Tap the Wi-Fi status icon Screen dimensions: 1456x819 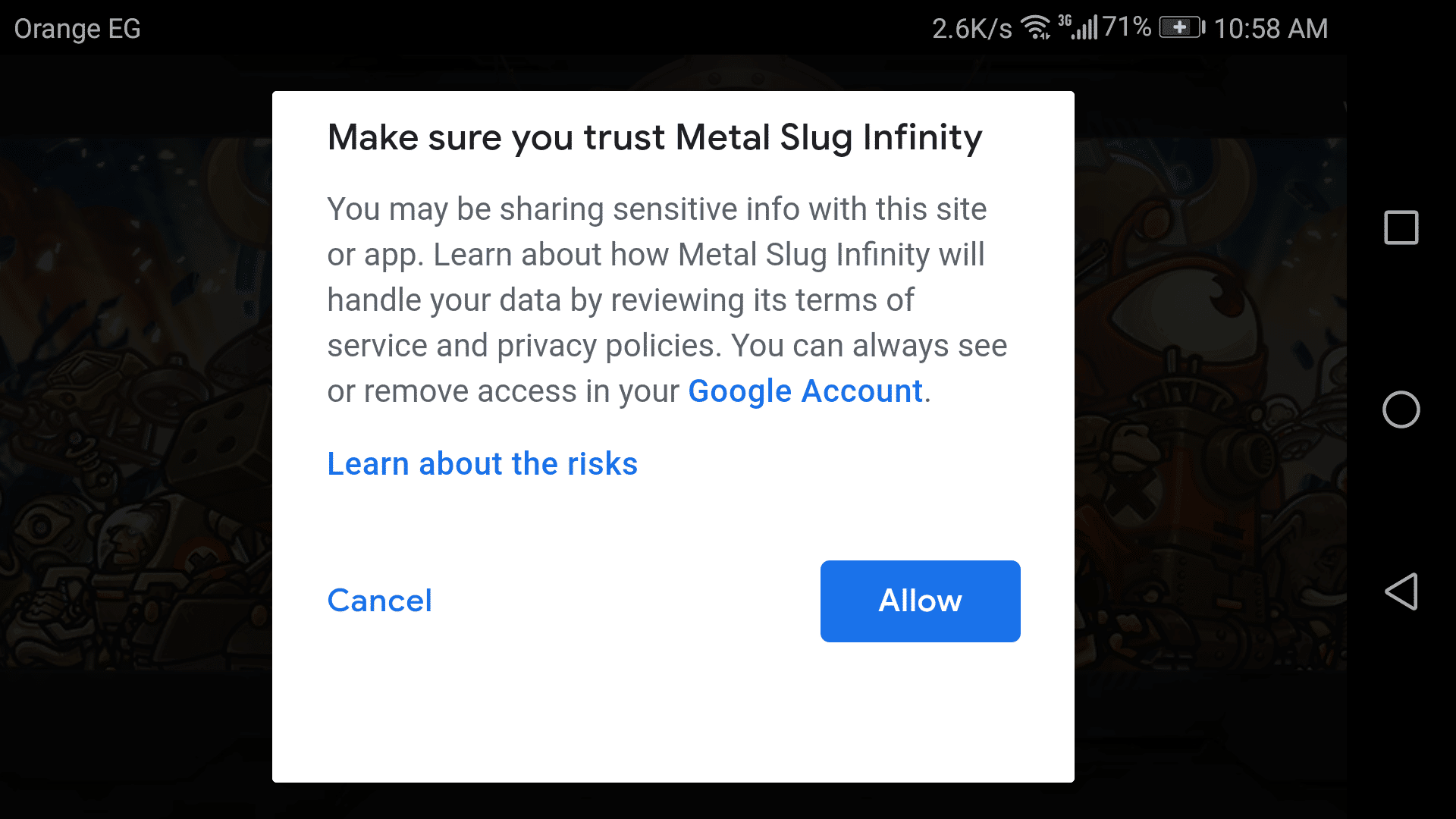coord(1035,28)
